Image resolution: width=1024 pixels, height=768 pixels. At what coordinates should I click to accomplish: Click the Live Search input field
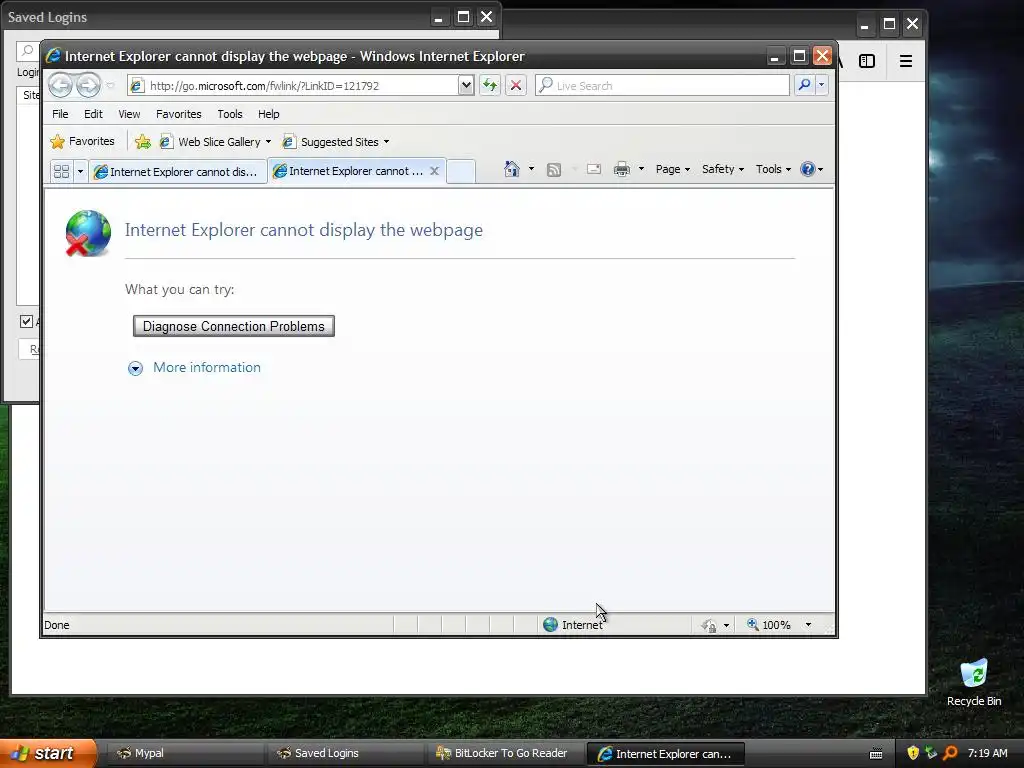click(x=662, y=86)
